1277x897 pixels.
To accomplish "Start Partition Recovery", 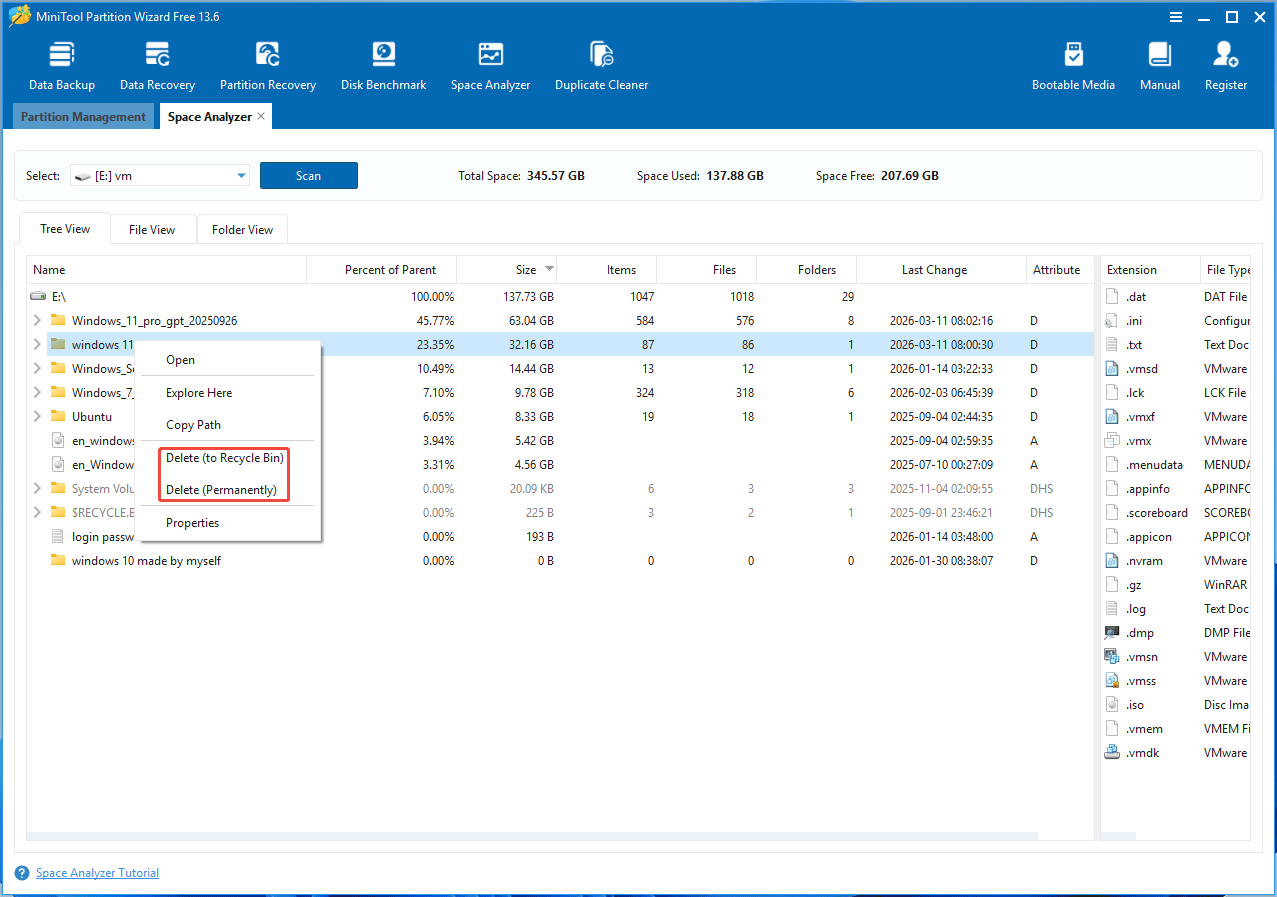I will coord(267,63).
